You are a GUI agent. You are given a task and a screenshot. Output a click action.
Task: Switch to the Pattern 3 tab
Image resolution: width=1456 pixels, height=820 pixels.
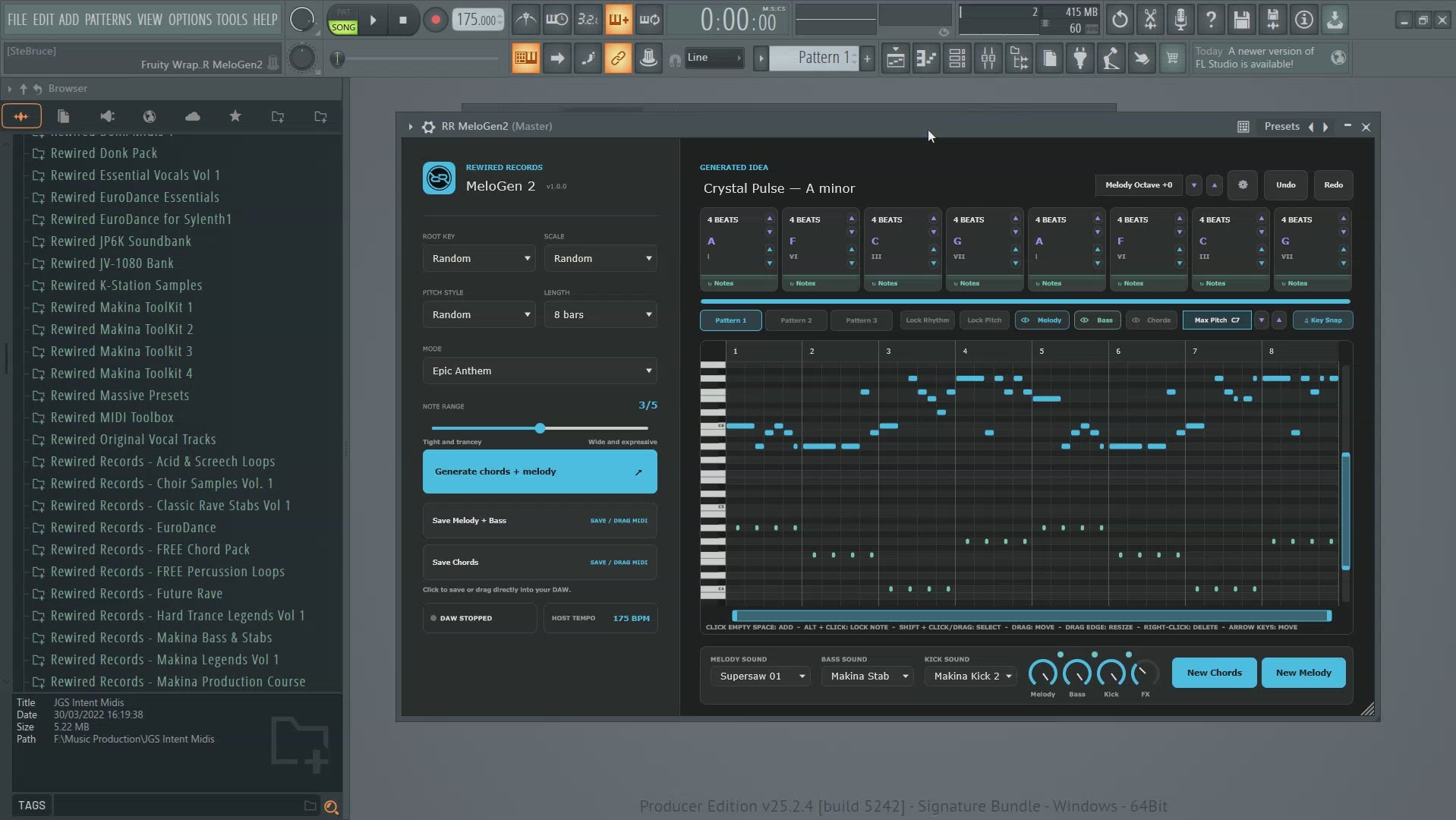click(861, 320)
